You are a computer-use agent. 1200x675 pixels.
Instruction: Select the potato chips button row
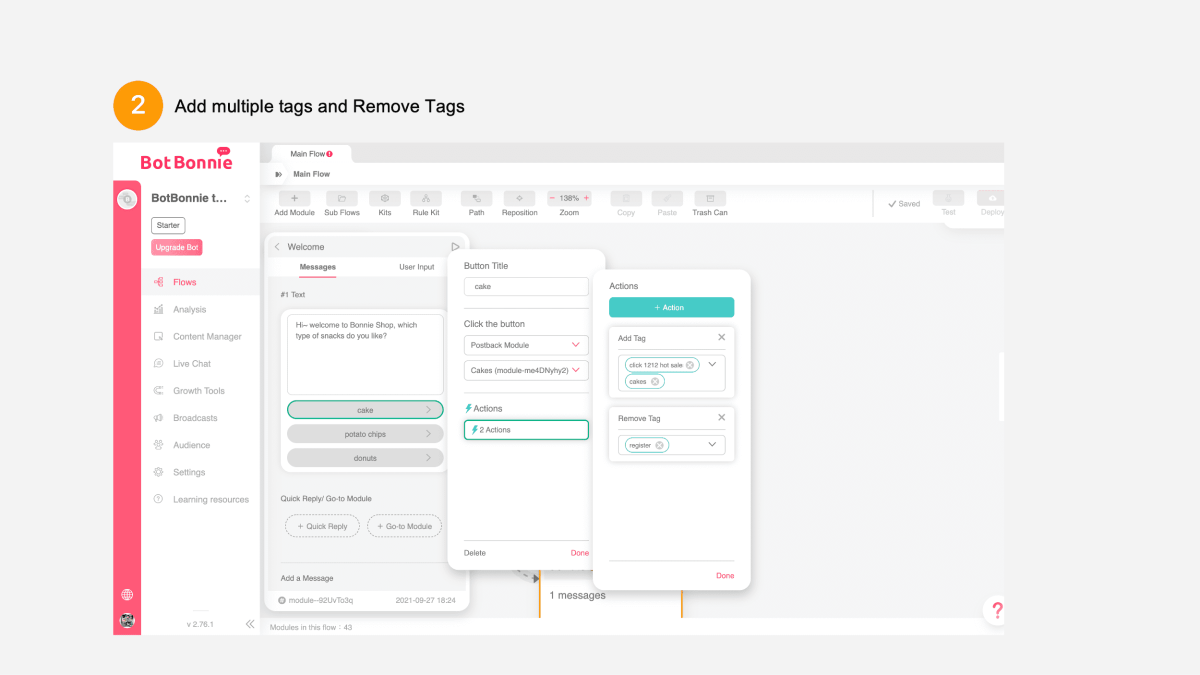[x=365, y=434]
